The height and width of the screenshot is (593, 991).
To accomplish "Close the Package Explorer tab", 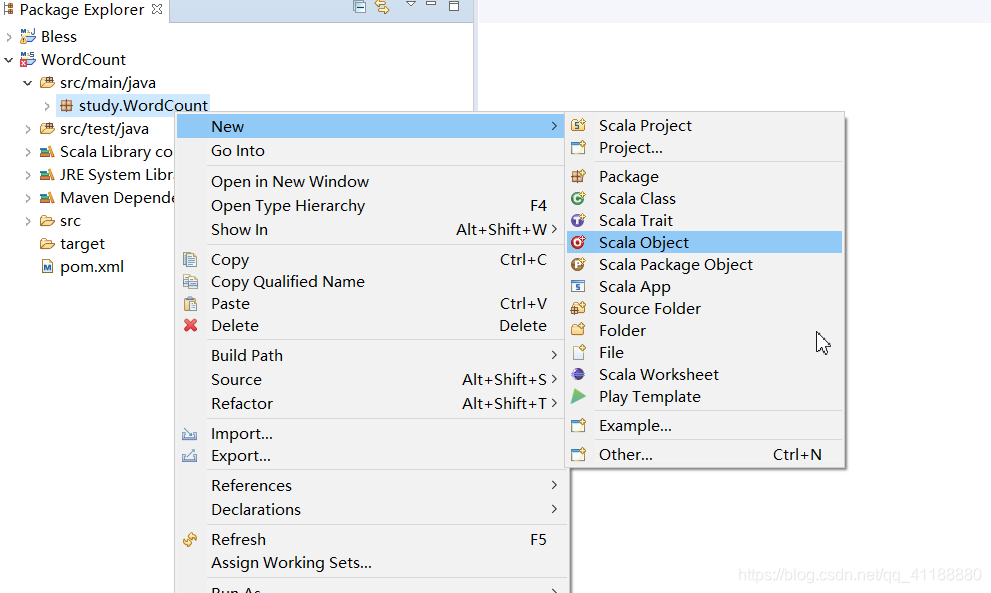I will (157, 9).
